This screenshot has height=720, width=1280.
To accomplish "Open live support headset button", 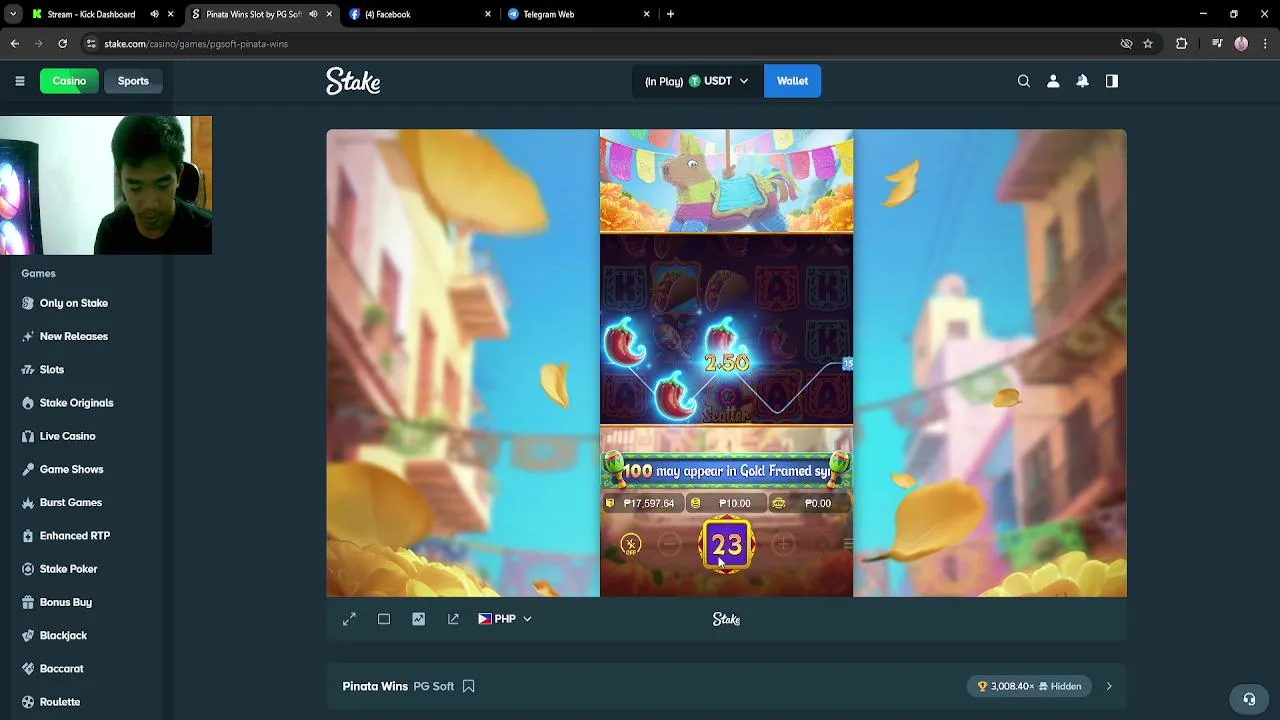I will 1249,699.
